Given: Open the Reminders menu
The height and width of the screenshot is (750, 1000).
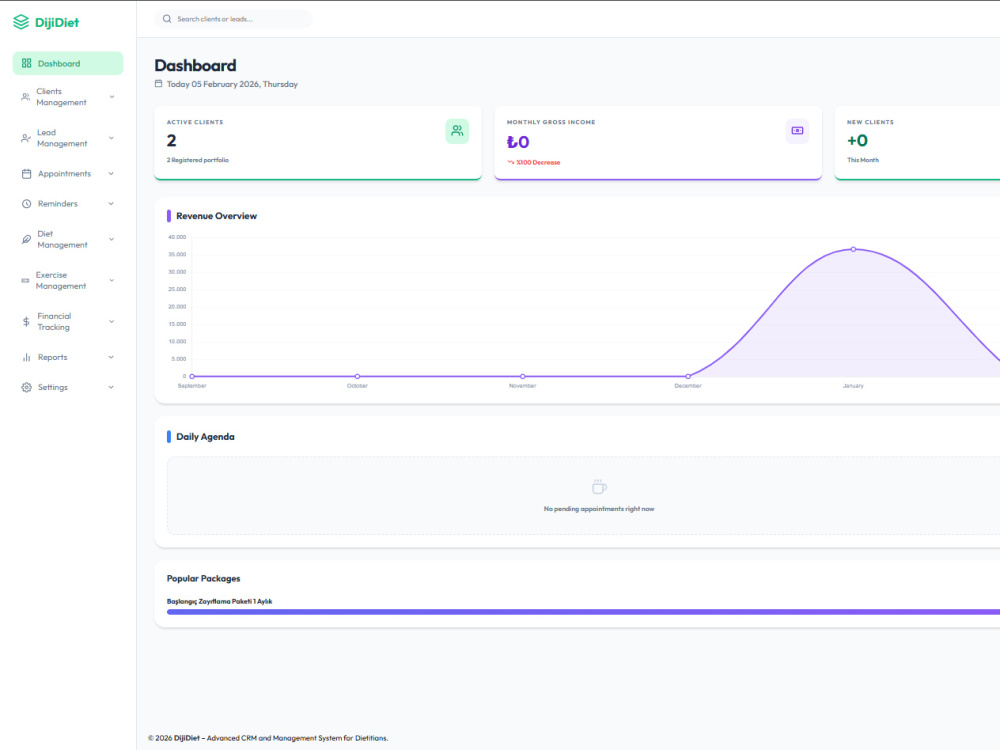Looking at the screenshot, I should [x=68, y=204].
